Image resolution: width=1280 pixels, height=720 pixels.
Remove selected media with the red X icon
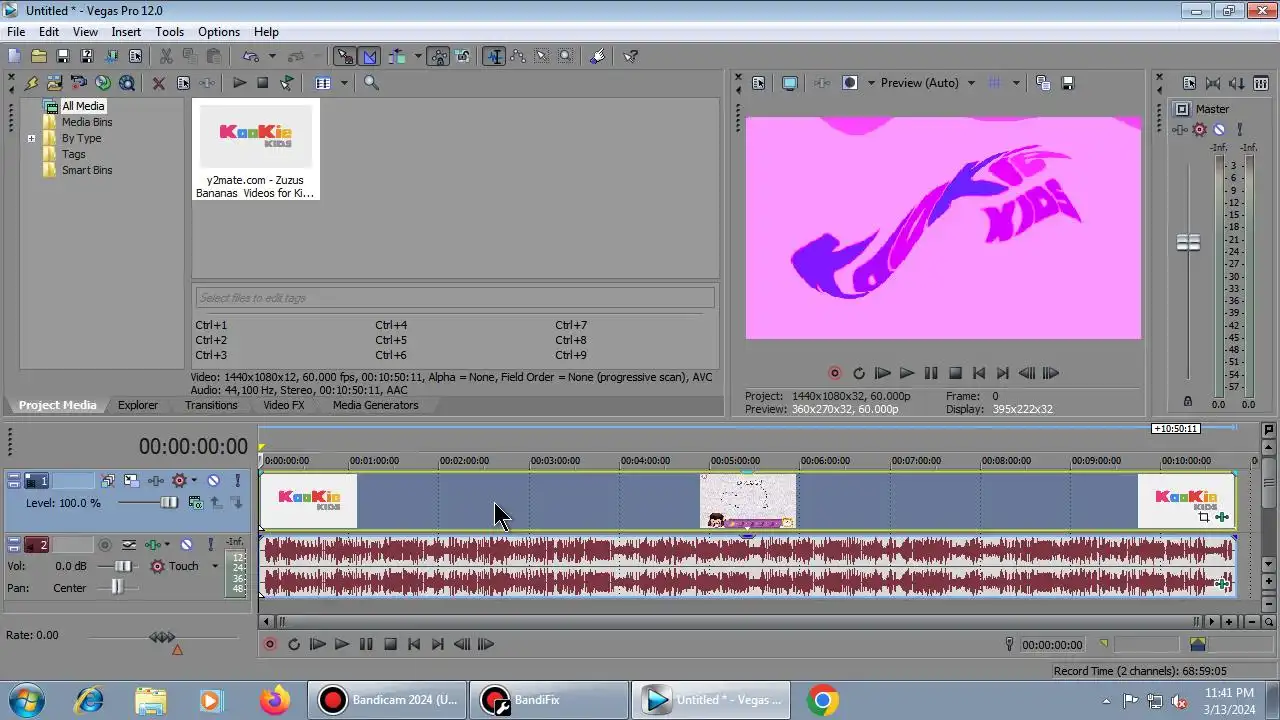158,83
